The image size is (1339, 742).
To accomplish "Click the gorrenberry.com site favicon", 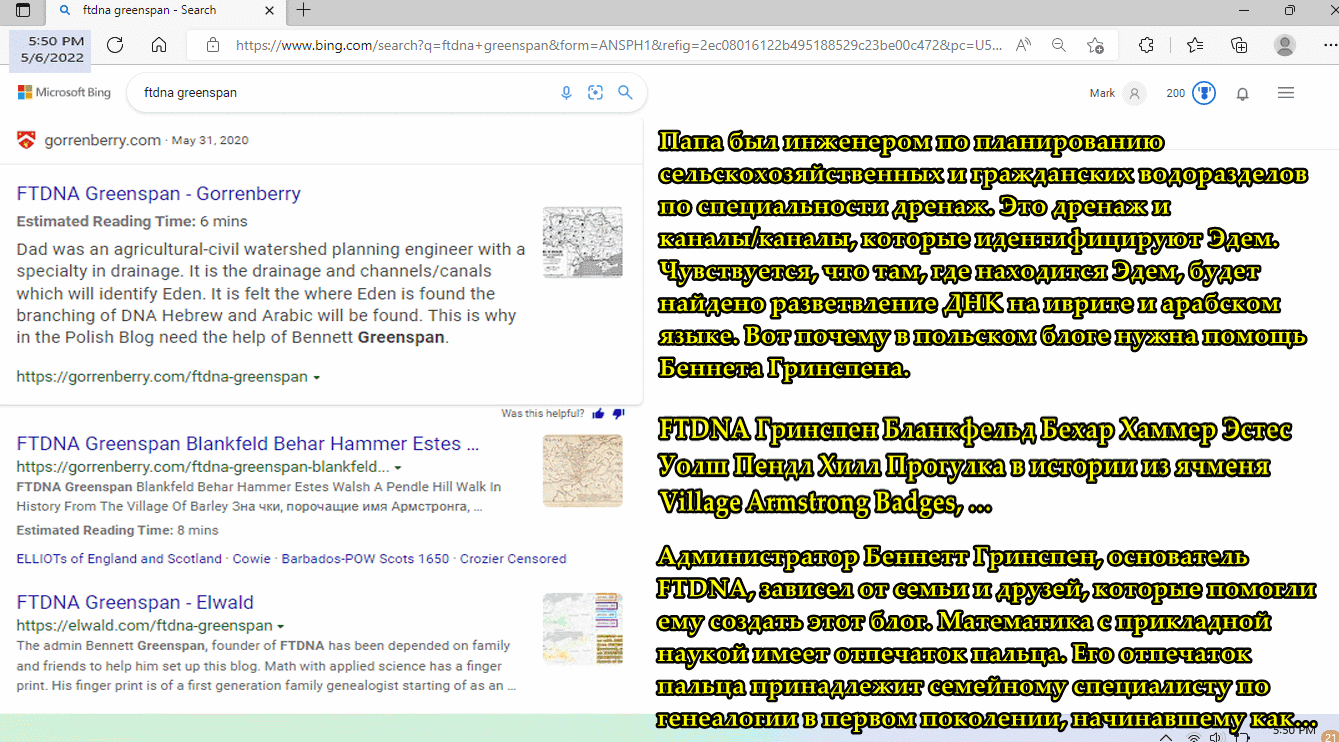I will 27,140.
